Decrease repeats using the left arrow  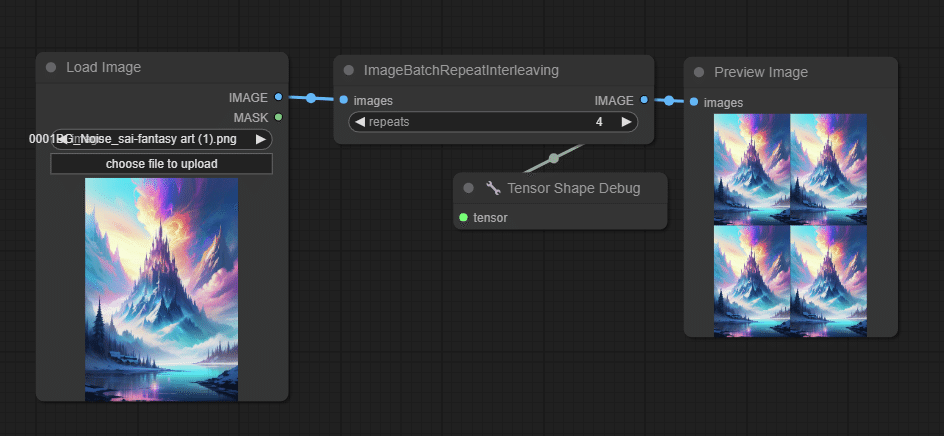click(x=359, y=122)
